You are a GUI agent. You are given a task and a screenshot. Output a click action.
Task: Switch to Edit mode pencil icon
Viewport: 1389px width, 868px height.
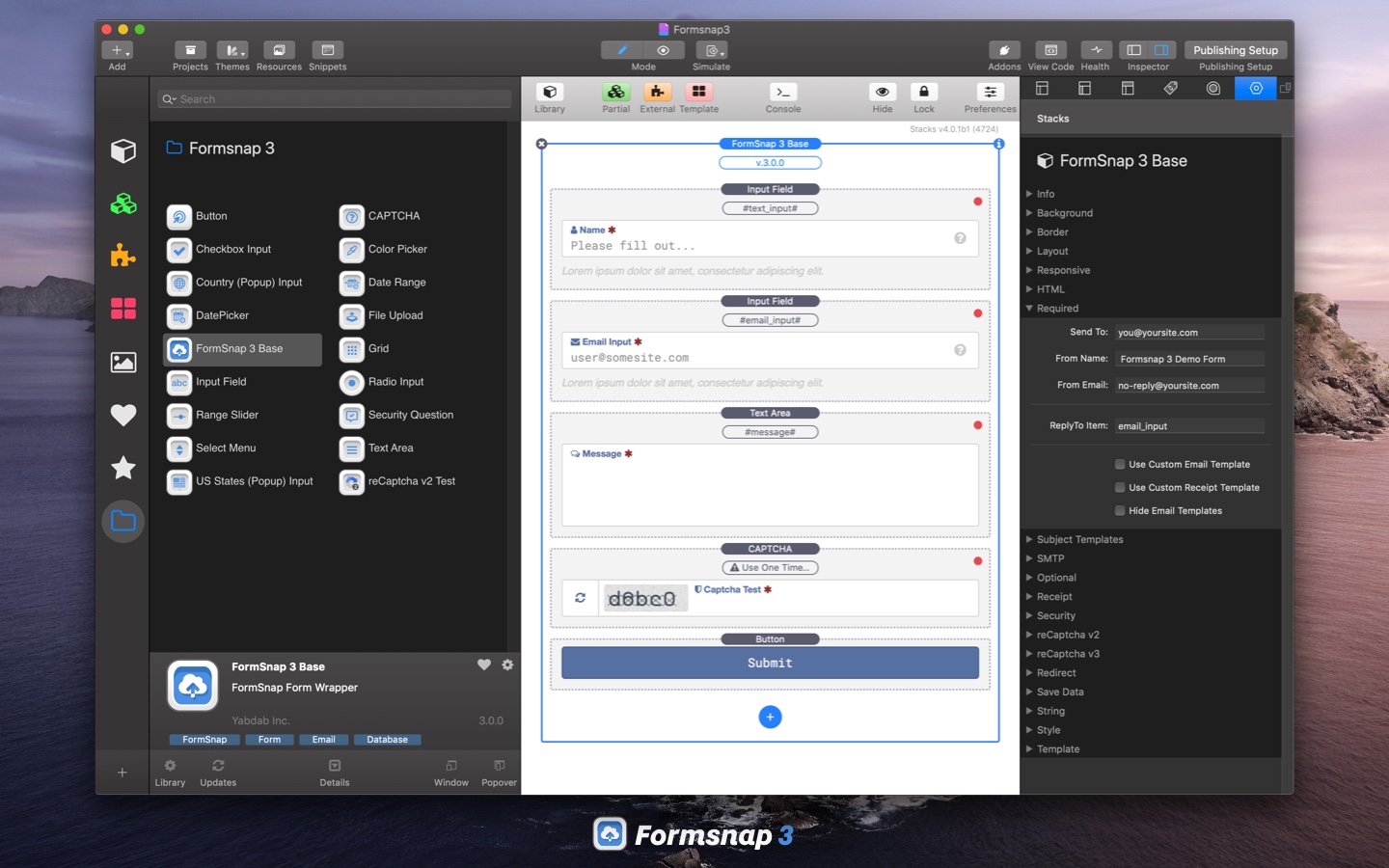point(622,50)
